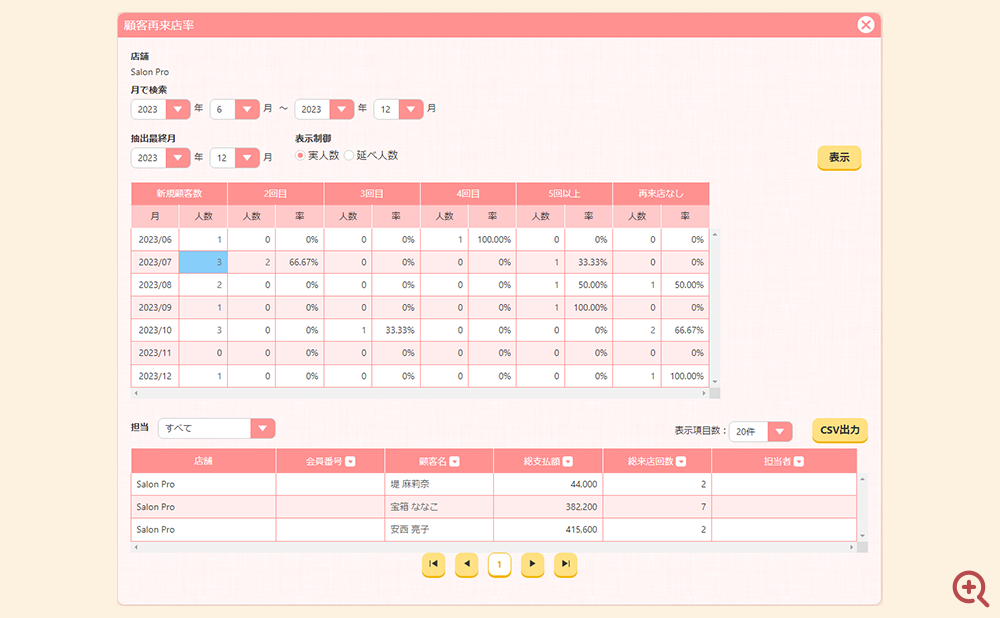
Task: Go to previous page of results
Action: 467,564
